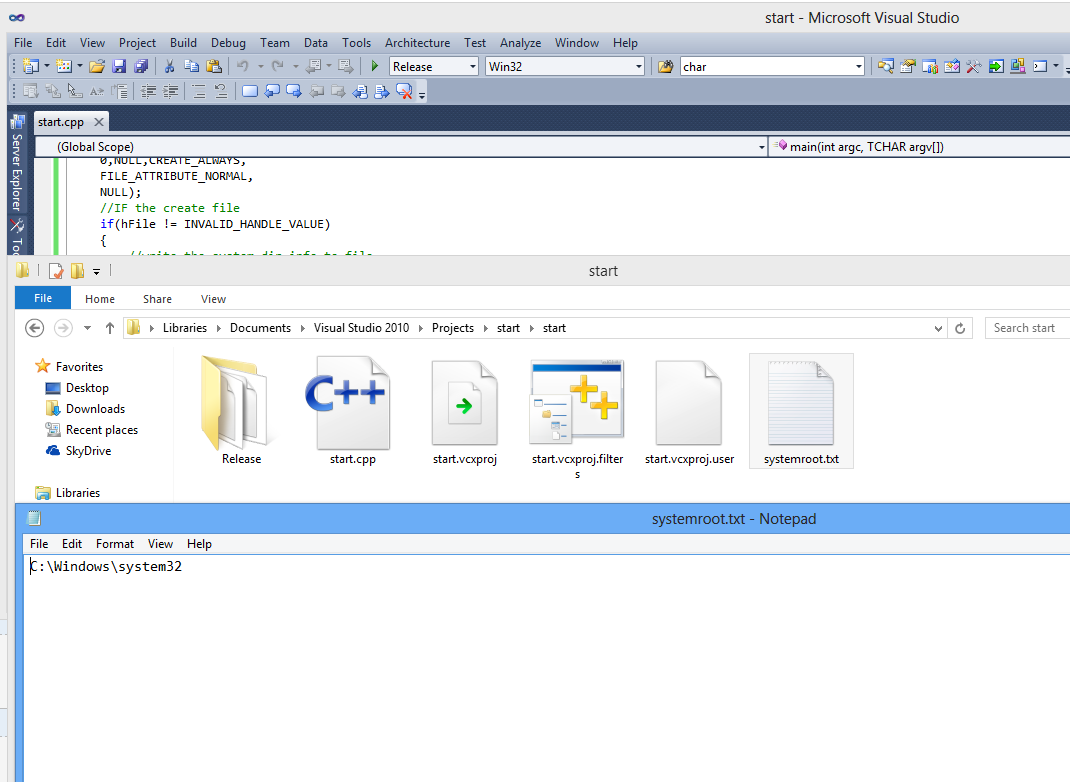The image size is (1070, 782).
Task: Clear all bookmarks with red X icon
Action: (404, 91)
